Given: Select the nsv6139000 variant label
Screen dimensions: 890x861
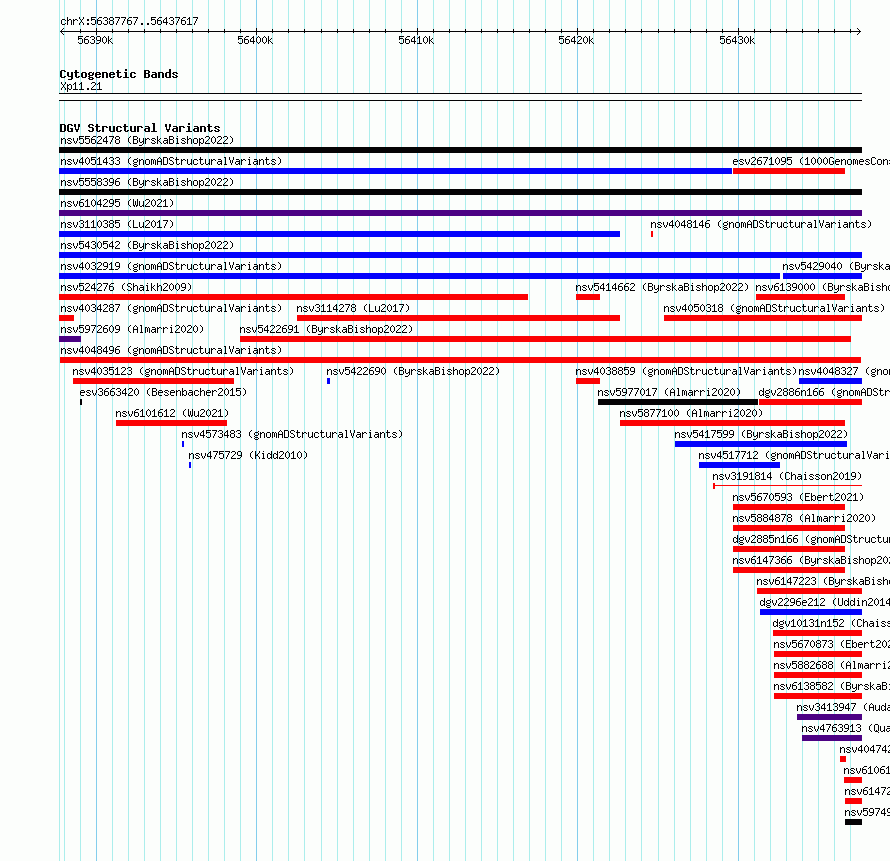Looking at the screenshot, I should click(822, 287).
